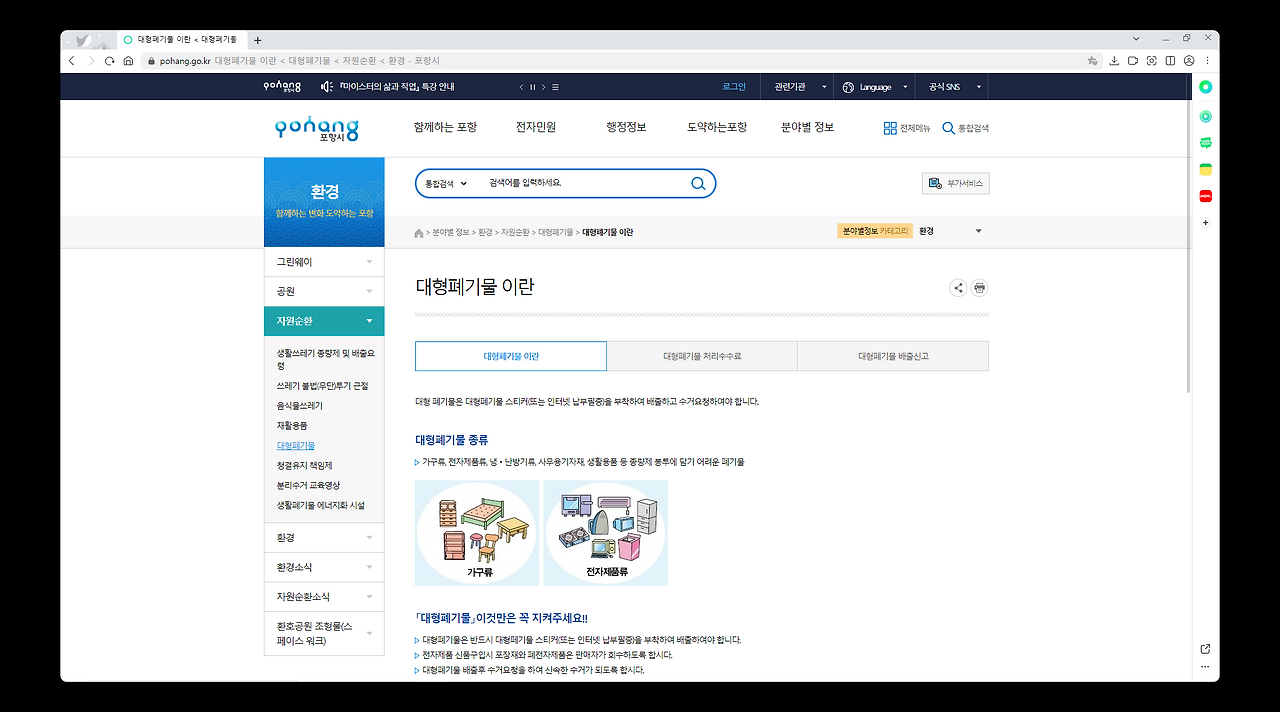Click the search magnifier inside the search box
The height and width of the screenshot is (712, 1280).
[697, 183]
